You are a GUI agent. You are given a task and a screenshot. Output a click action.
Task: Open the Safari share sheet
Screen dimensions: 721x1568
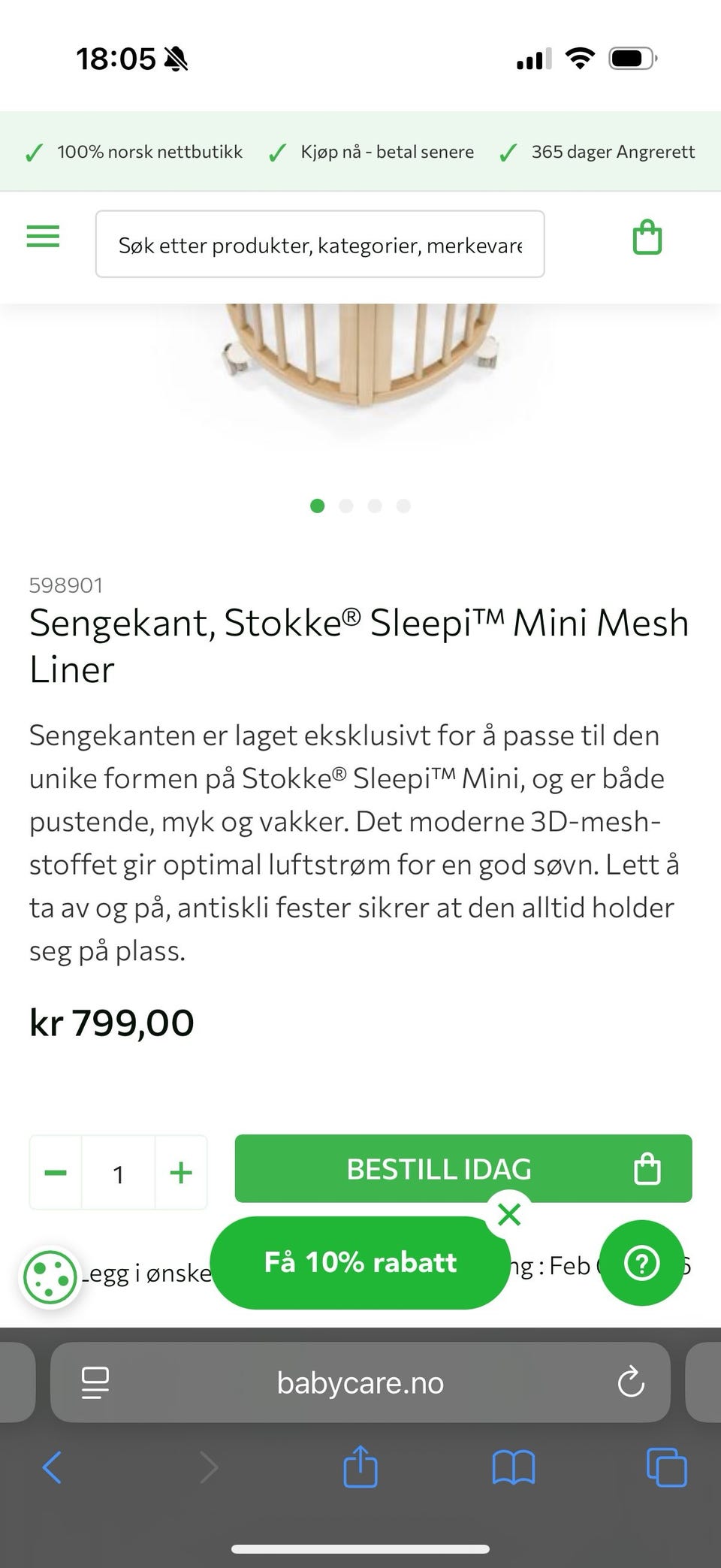coord(360,1466)
